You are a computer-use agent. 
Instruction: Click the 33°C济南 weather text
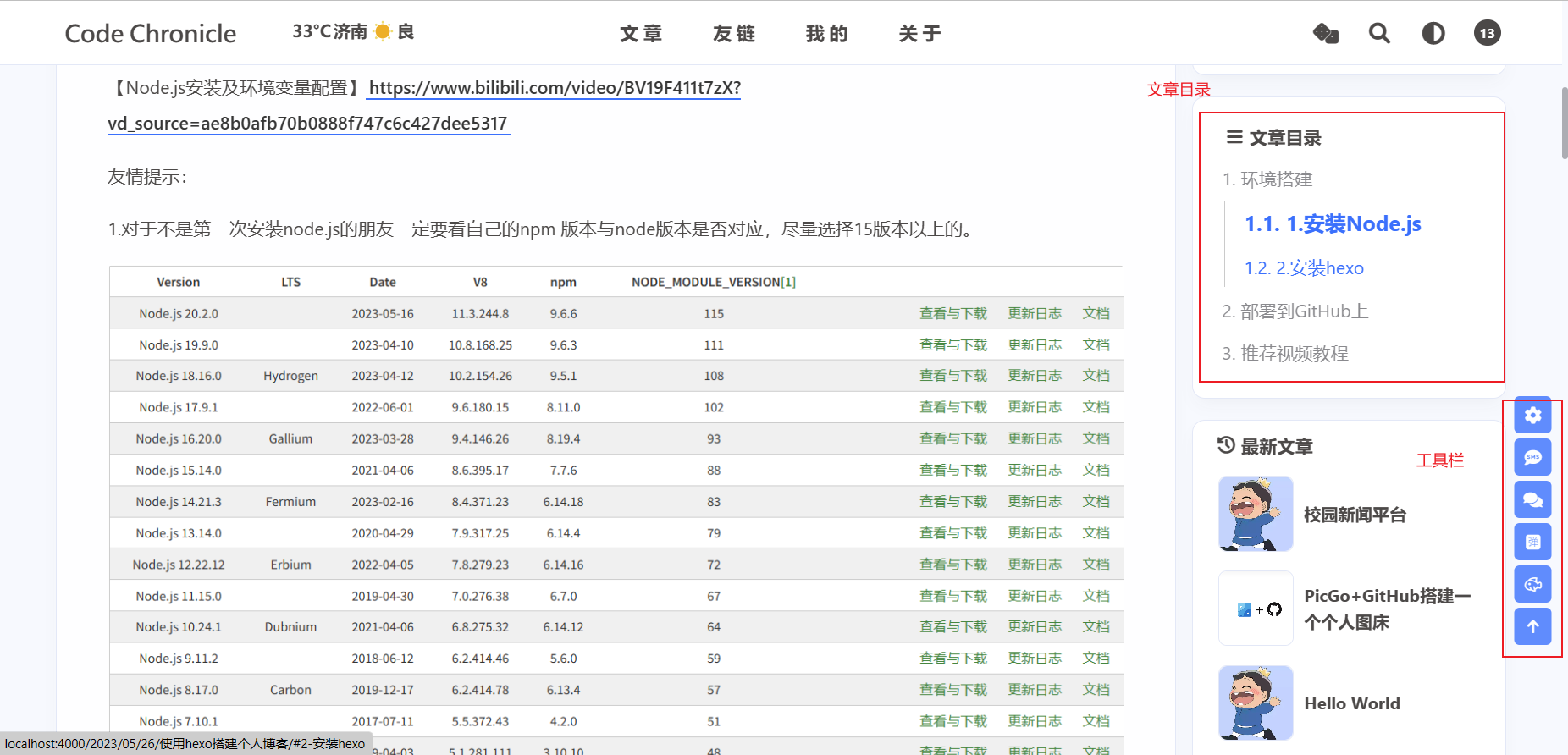[x=330, y=31]
